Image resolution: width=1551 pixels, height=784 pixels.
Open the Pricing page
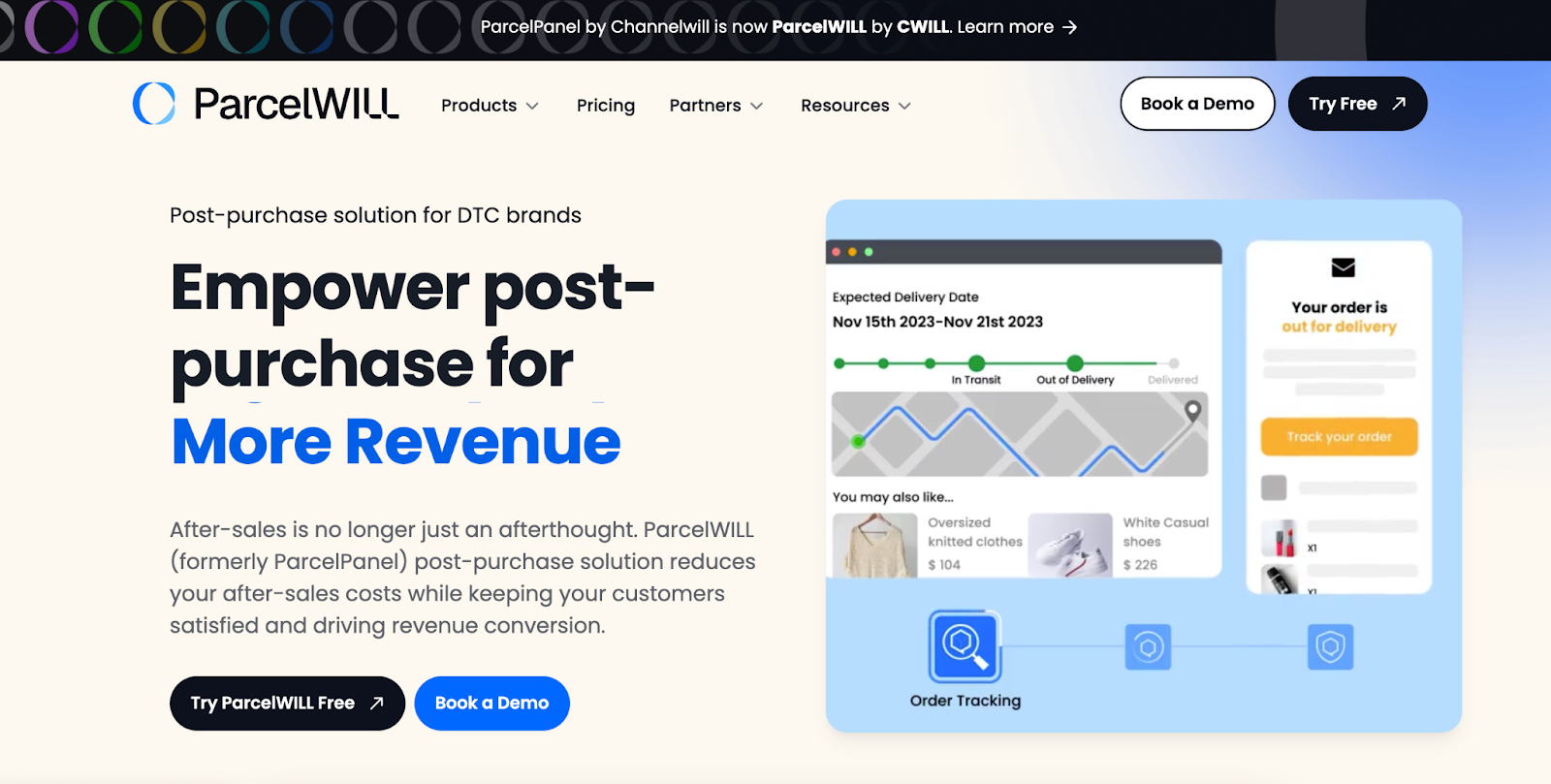tap(606, 106)
